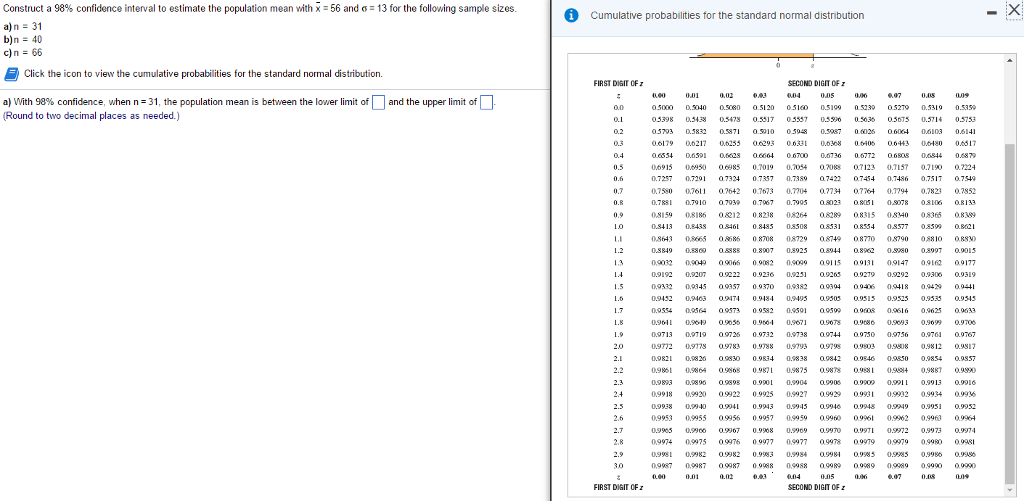Viewport: 1024px width, 501px height.
Task: Open the cumulative probabilities table book icon
Action: [x=12, y=73]
